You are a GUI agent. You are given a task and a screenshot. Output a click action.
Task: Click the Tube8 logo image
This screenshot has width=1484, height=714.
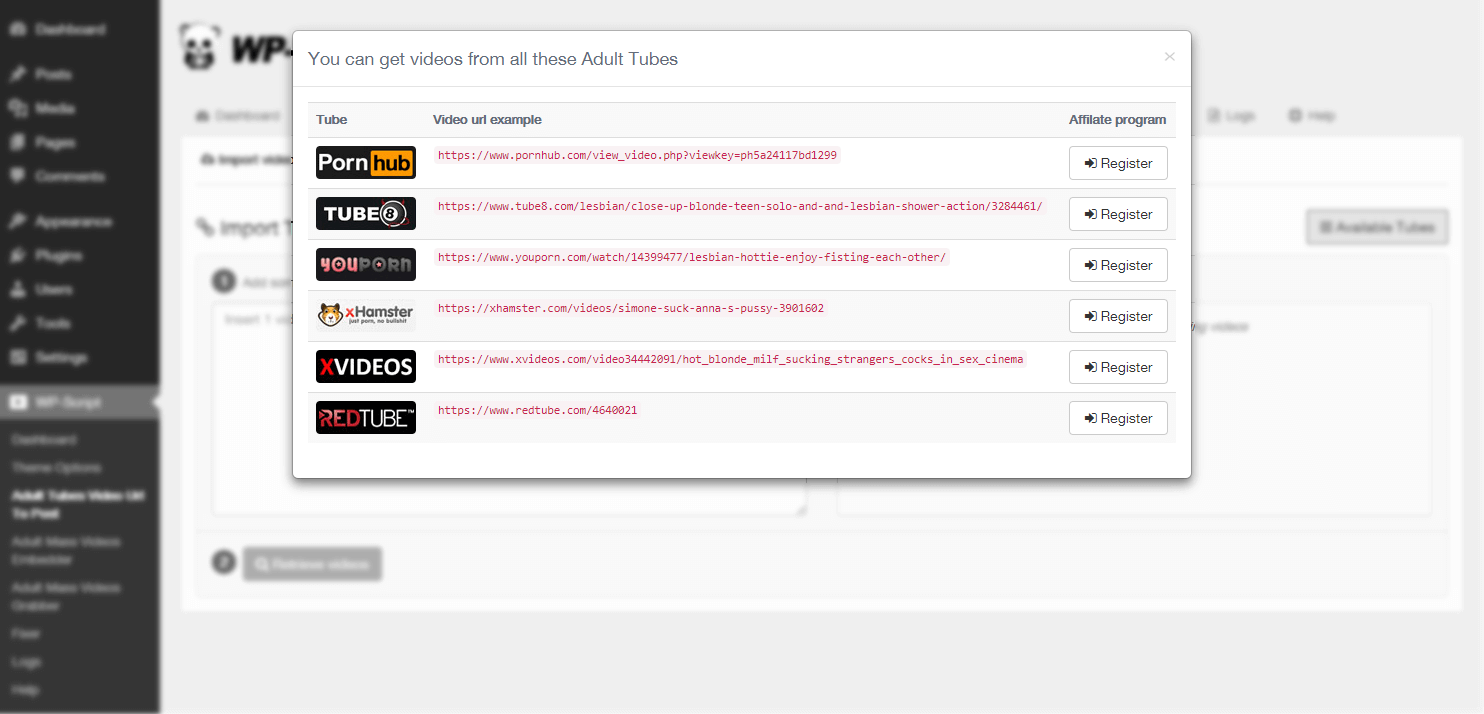[366, 213]
